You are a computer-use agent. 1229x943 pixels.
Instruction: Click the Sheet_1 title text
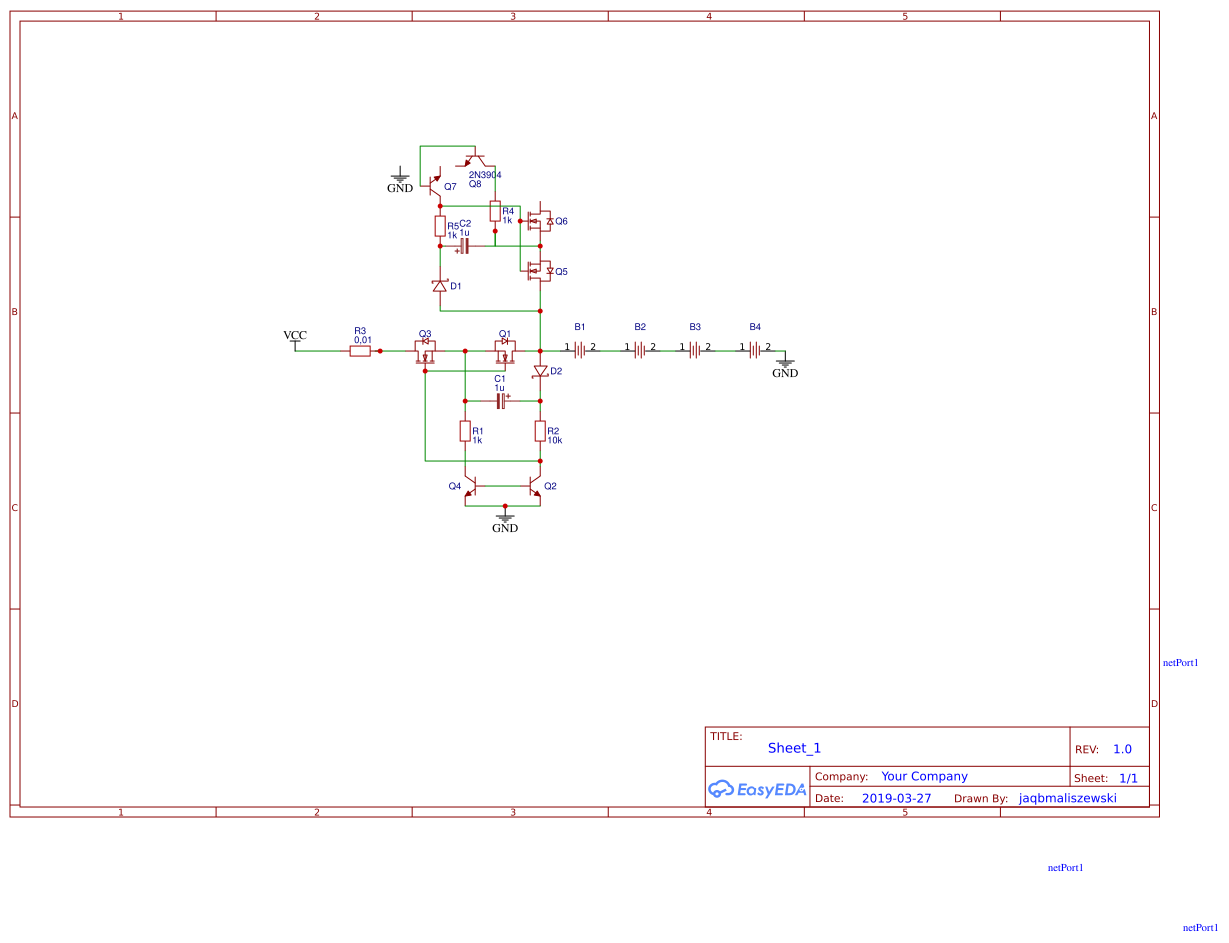coord(793,748)
